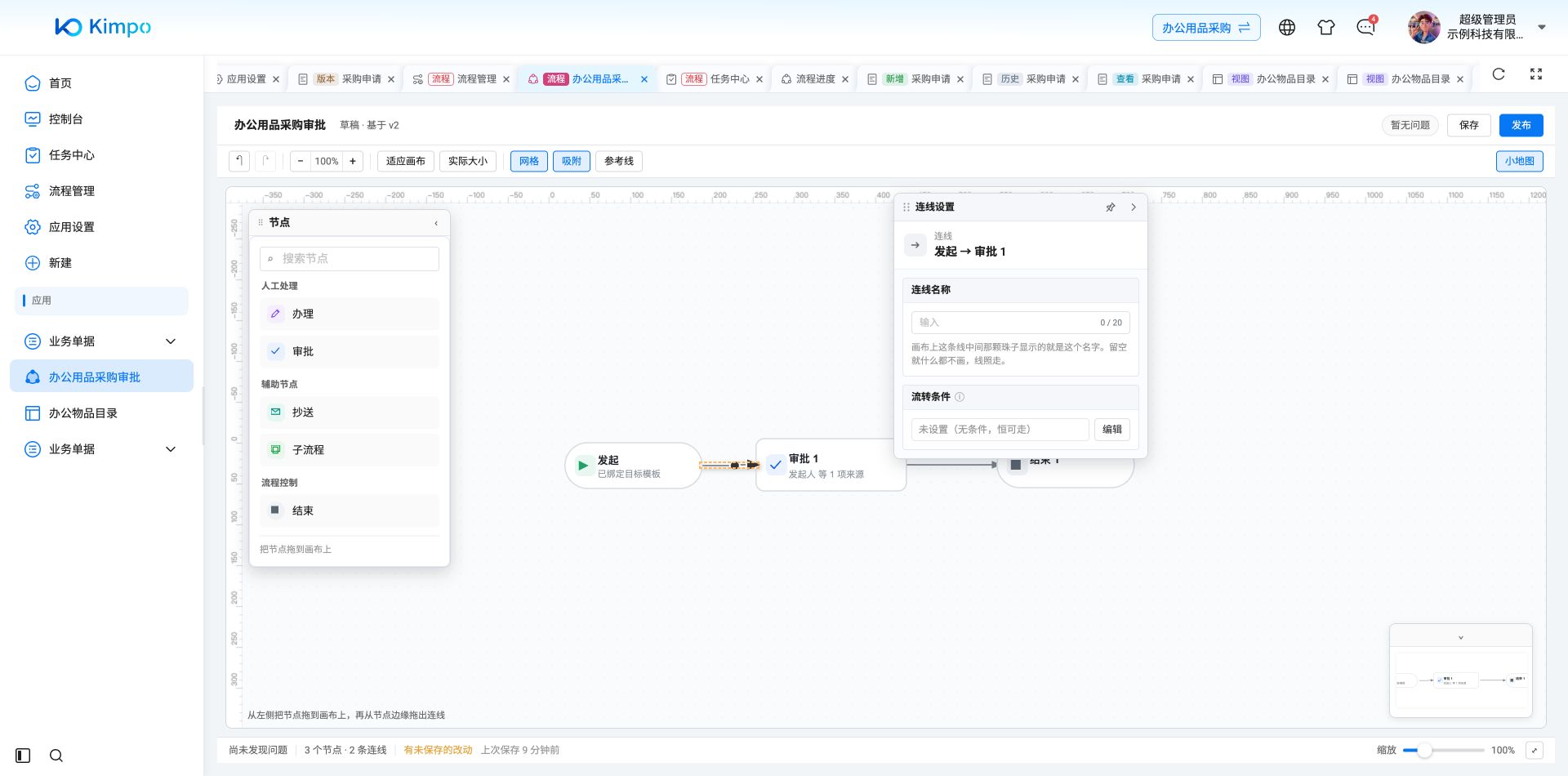Open the messages chat icon

click(x=1365, y=28)
